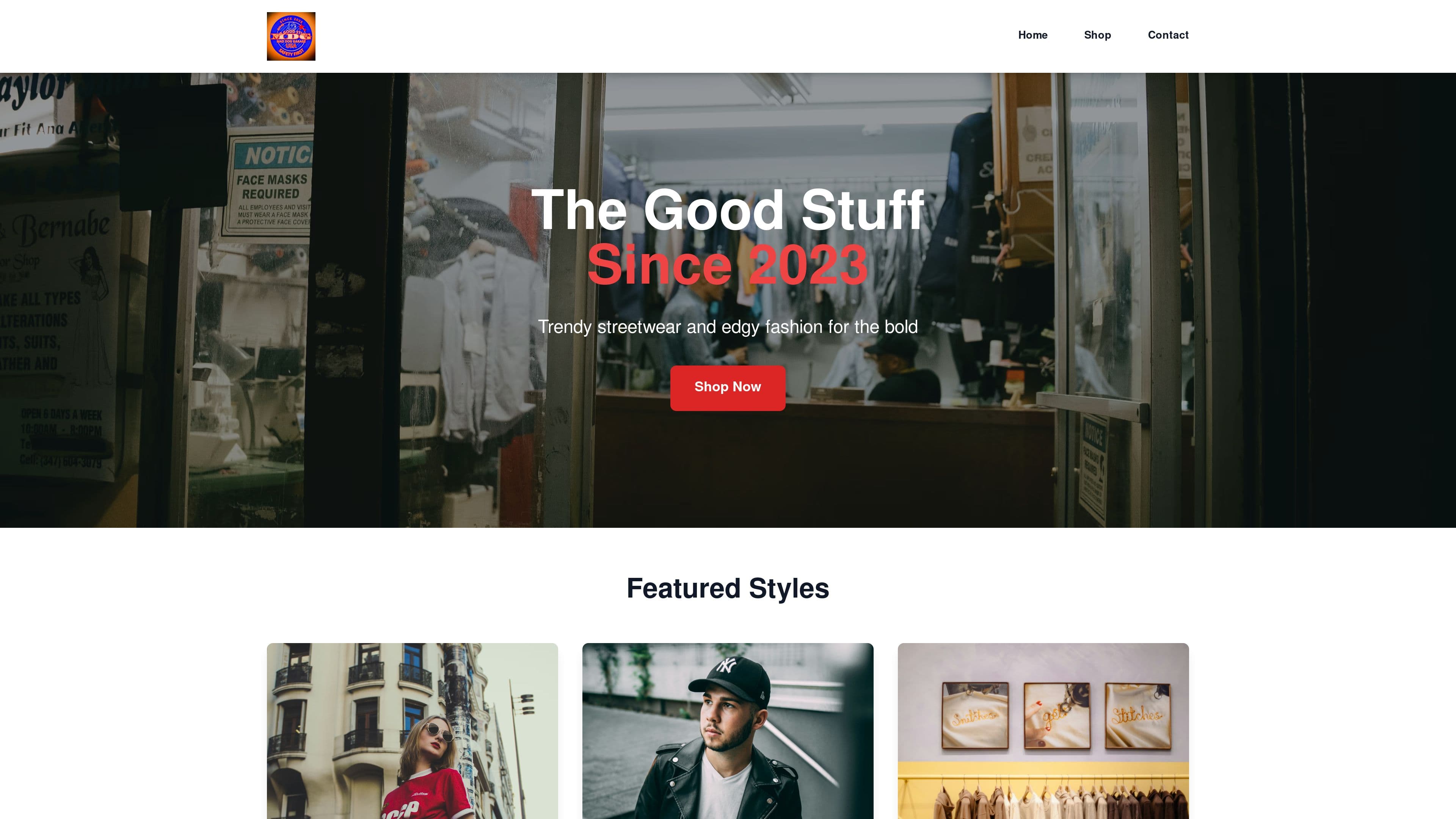Click the red 'Since 2023' text

(x=728, y=265)
